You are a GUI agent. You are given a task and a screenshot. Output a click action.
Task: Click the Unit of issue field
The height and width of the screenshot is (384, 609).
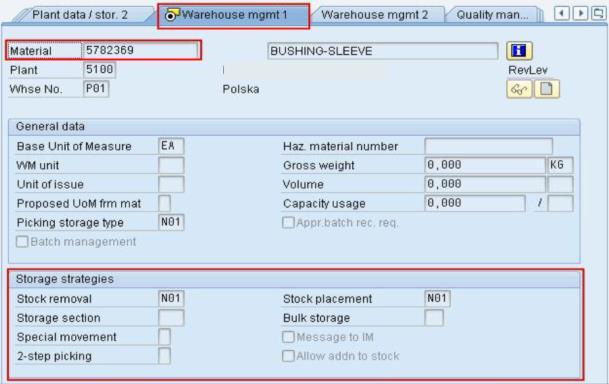171,184
